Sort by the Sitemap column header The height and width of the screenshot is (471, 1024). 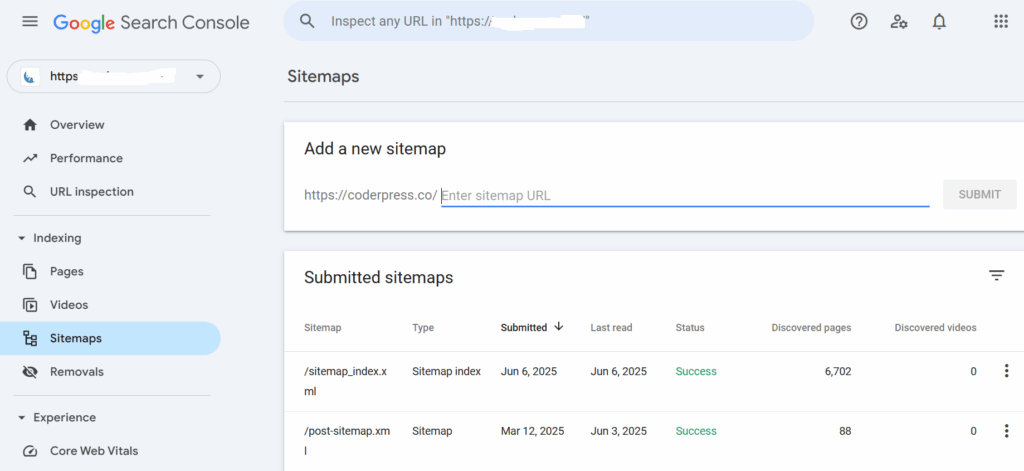[323, 327]
